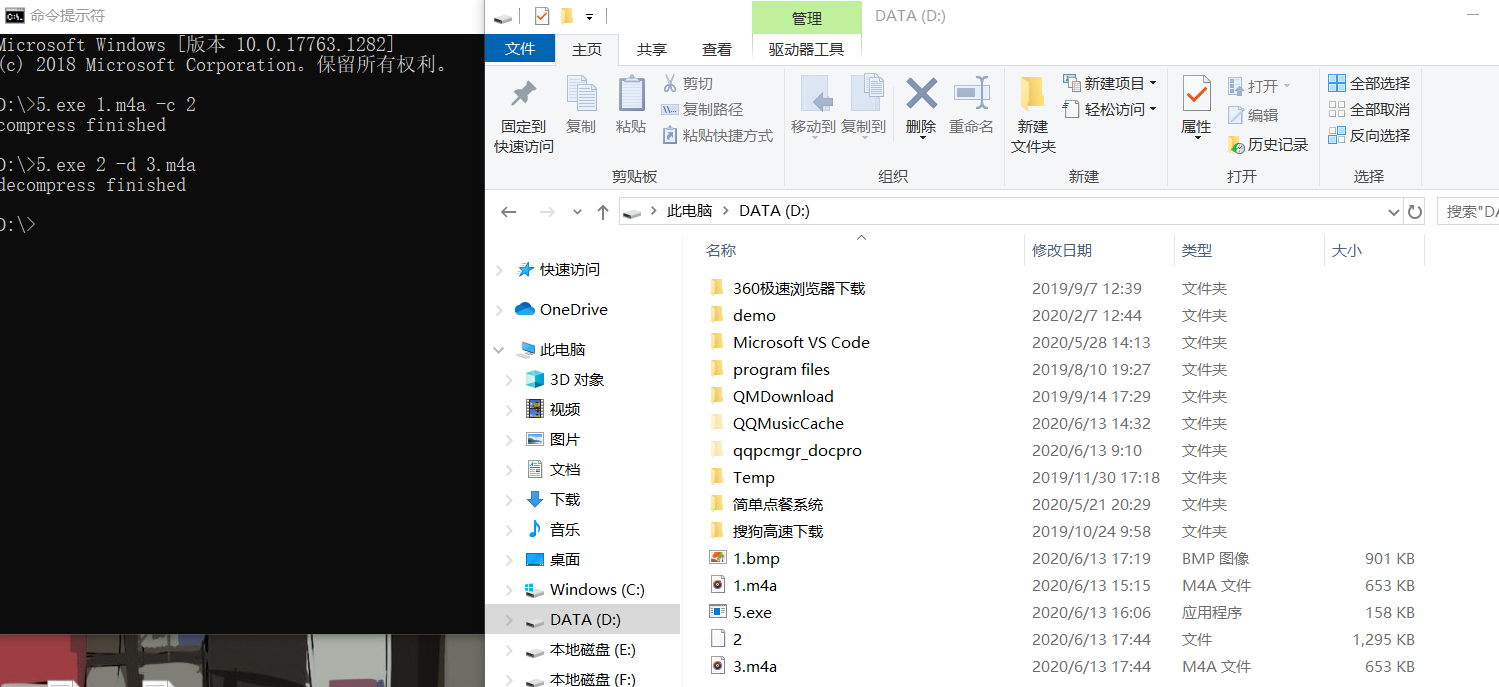Pin to Quick access (固定到快速访问)
Viewport: 1499px width, 687px height.
pos(523,115)
